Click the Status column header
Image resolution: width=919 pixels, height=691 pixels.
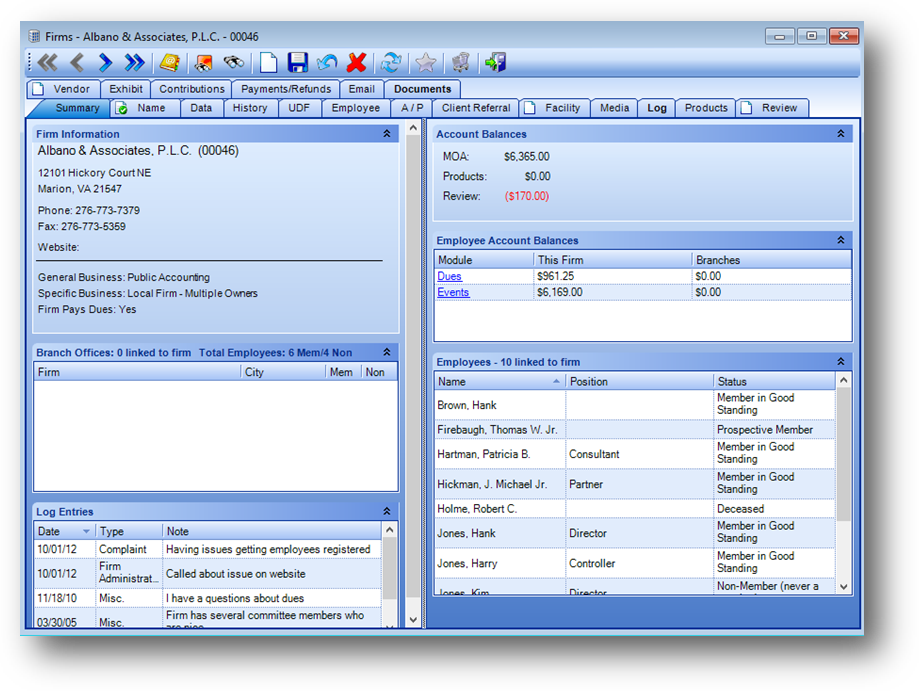tap(774, 382)
